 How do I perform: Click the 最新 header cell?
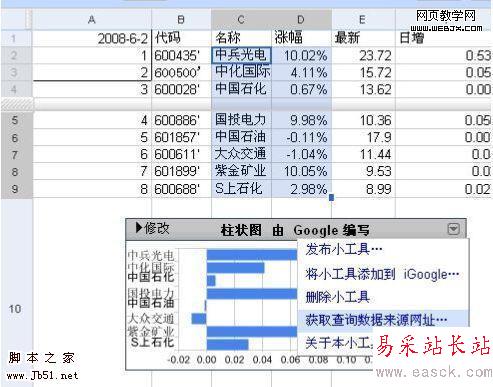pyautogui.click(x=363, y=38)
